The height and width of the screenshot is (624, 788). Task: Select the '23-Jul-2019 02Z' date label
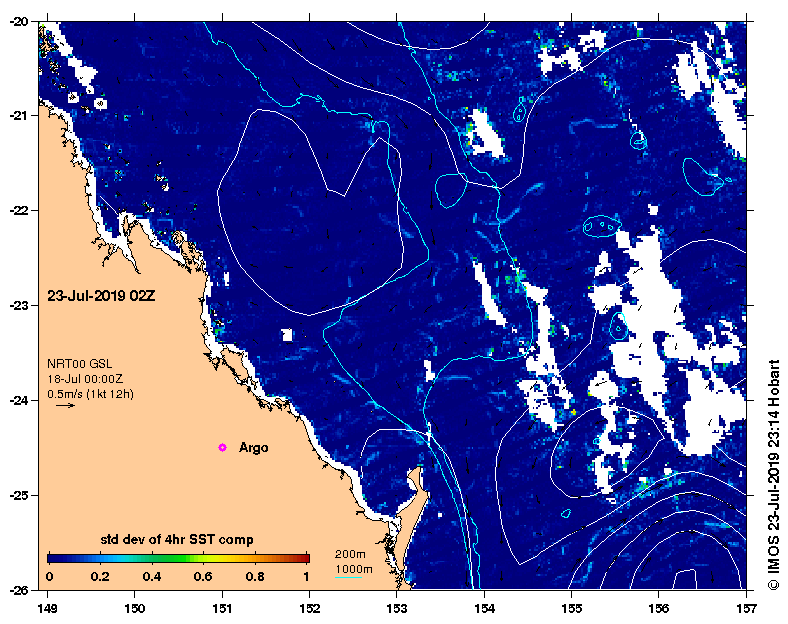click(102, 296)
